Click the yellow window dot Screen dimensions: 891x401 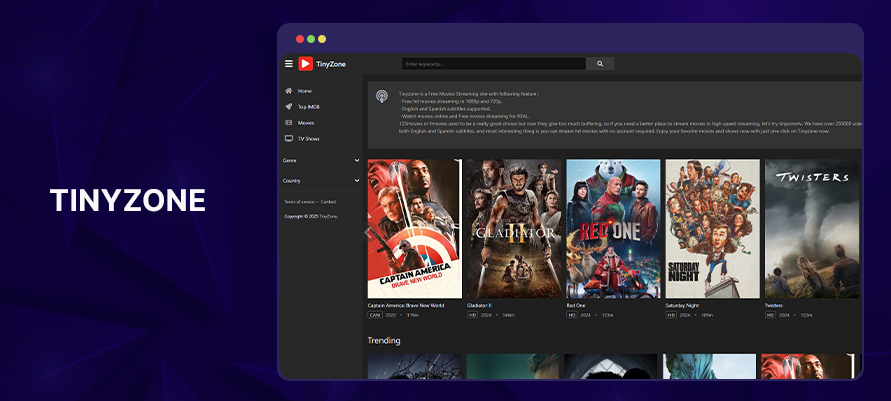tap(322, 39)
